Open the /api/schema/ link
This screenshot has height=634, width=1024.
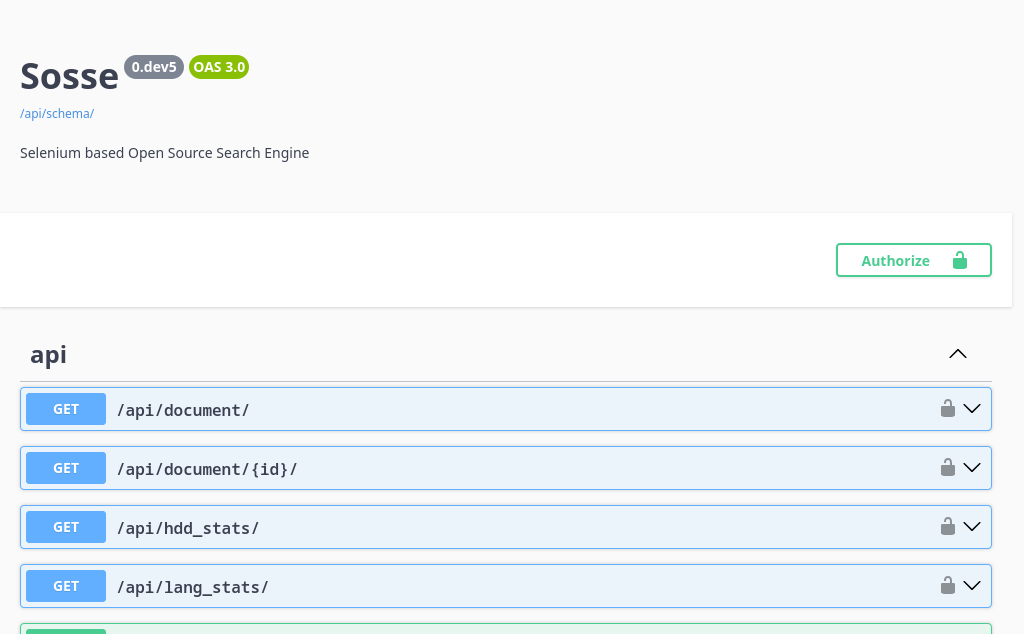(57, 114)
